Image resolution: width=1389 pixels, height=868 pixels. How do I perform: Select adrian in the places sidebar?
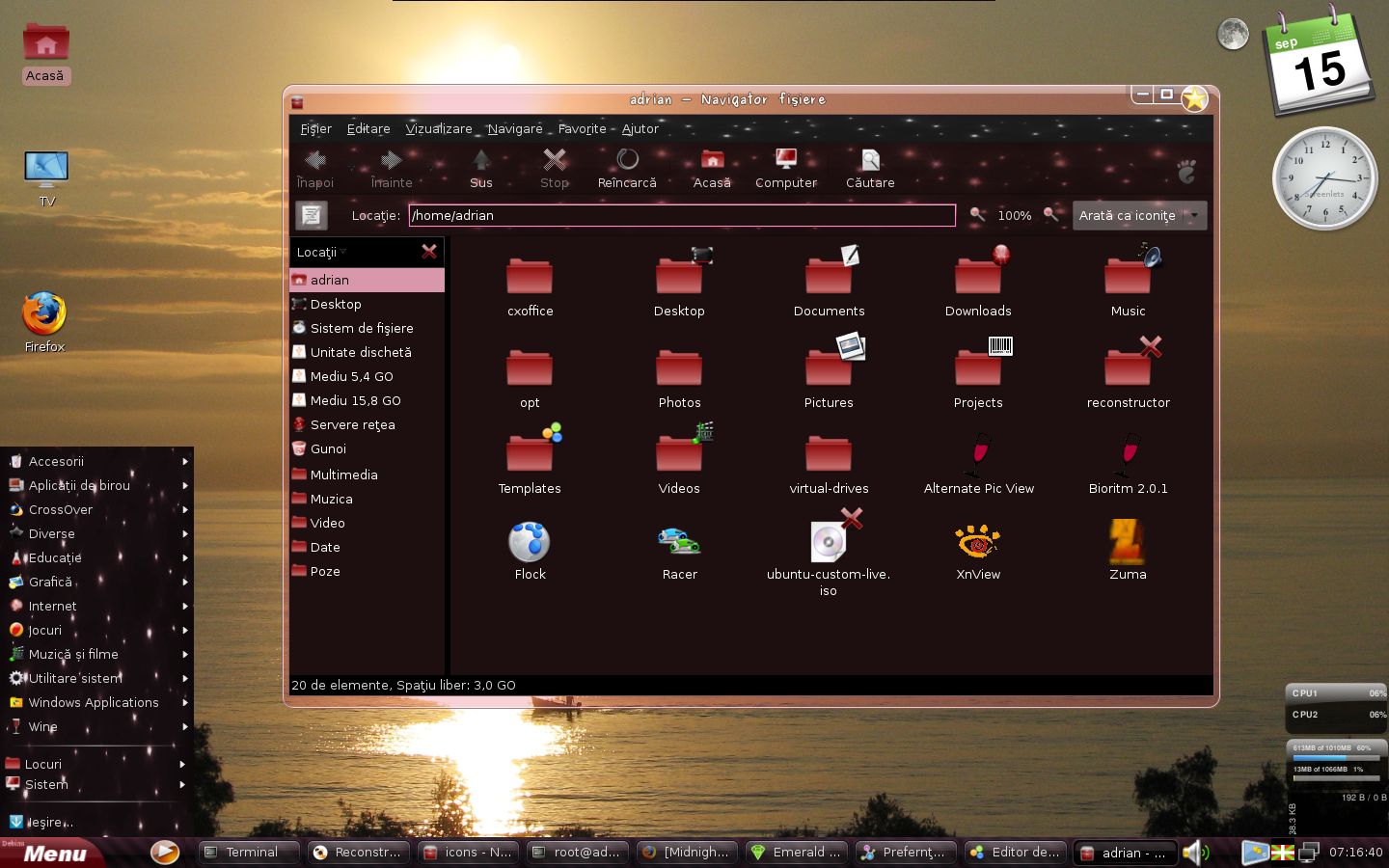[x=367, y=280]
